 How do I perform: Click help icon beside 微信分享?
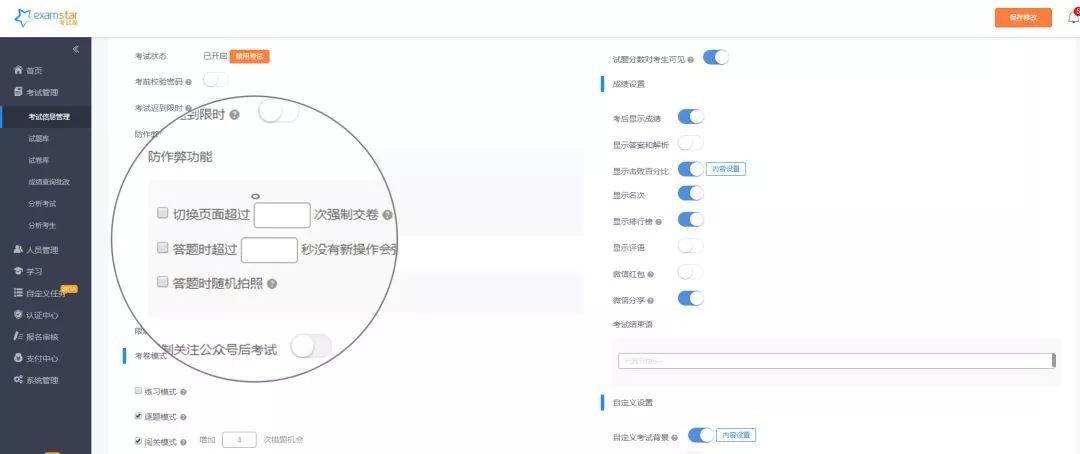(650, 300)
